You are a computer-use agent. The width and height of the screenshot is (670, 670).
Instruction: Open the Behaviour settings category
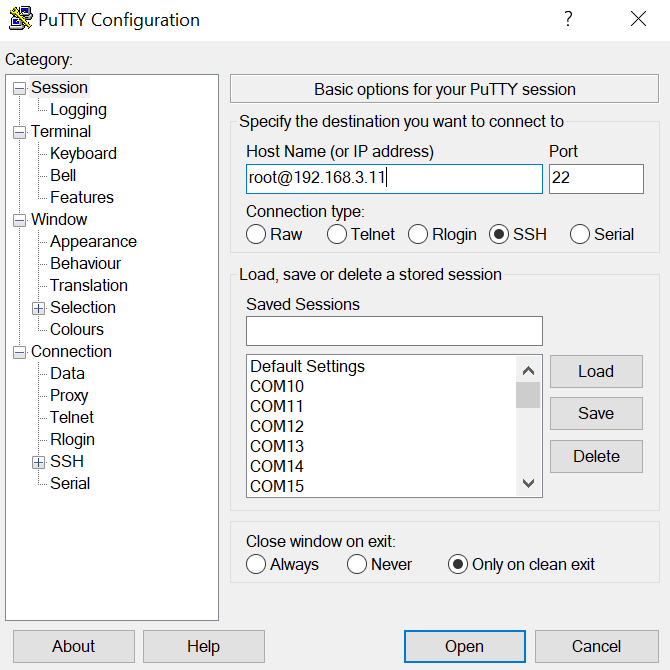coord(85,263)
